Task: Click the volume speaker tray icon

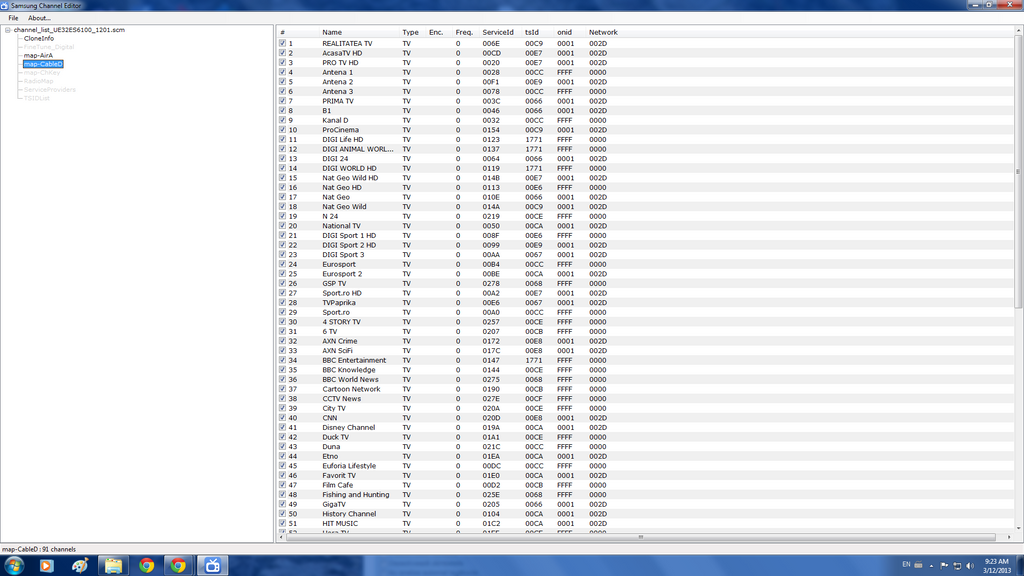Action: pos(970,566)
